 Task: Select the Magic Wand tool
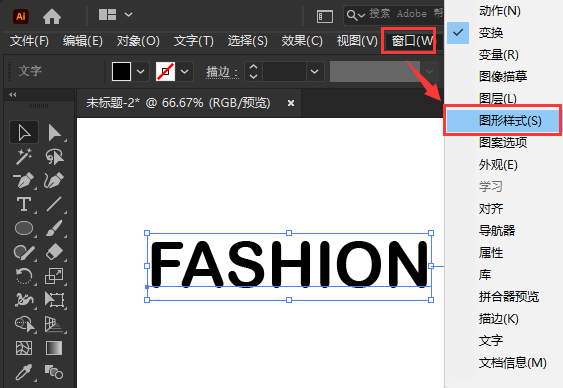[24, 156]
